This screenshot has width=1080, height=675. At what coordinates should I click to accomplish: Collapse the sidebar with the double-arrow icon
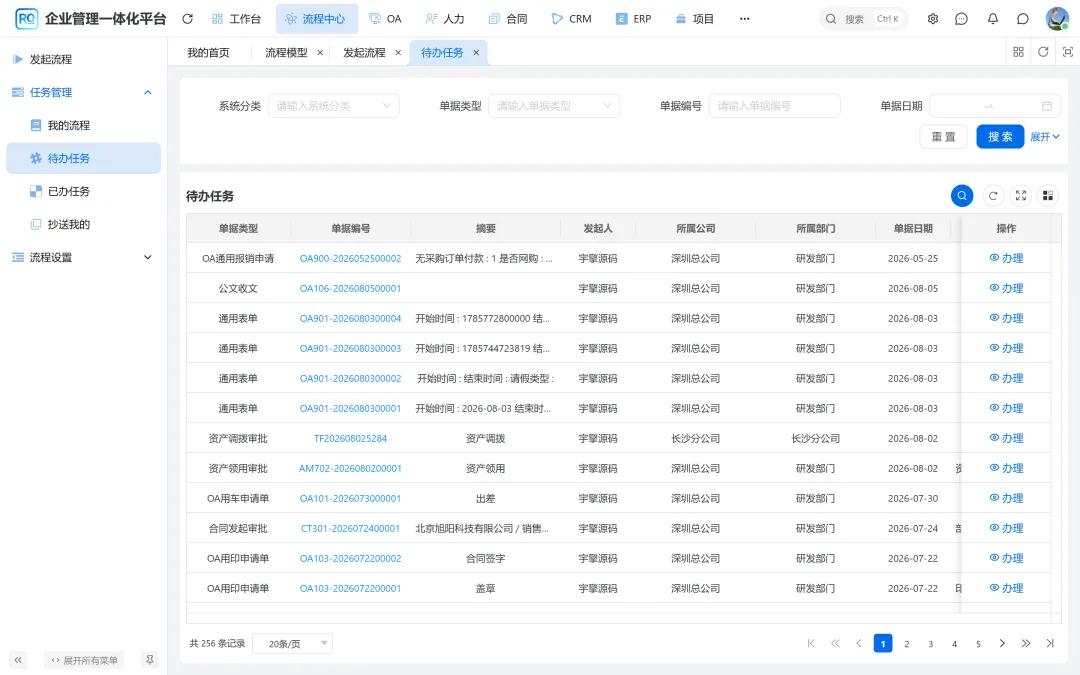tap(19, 660)
